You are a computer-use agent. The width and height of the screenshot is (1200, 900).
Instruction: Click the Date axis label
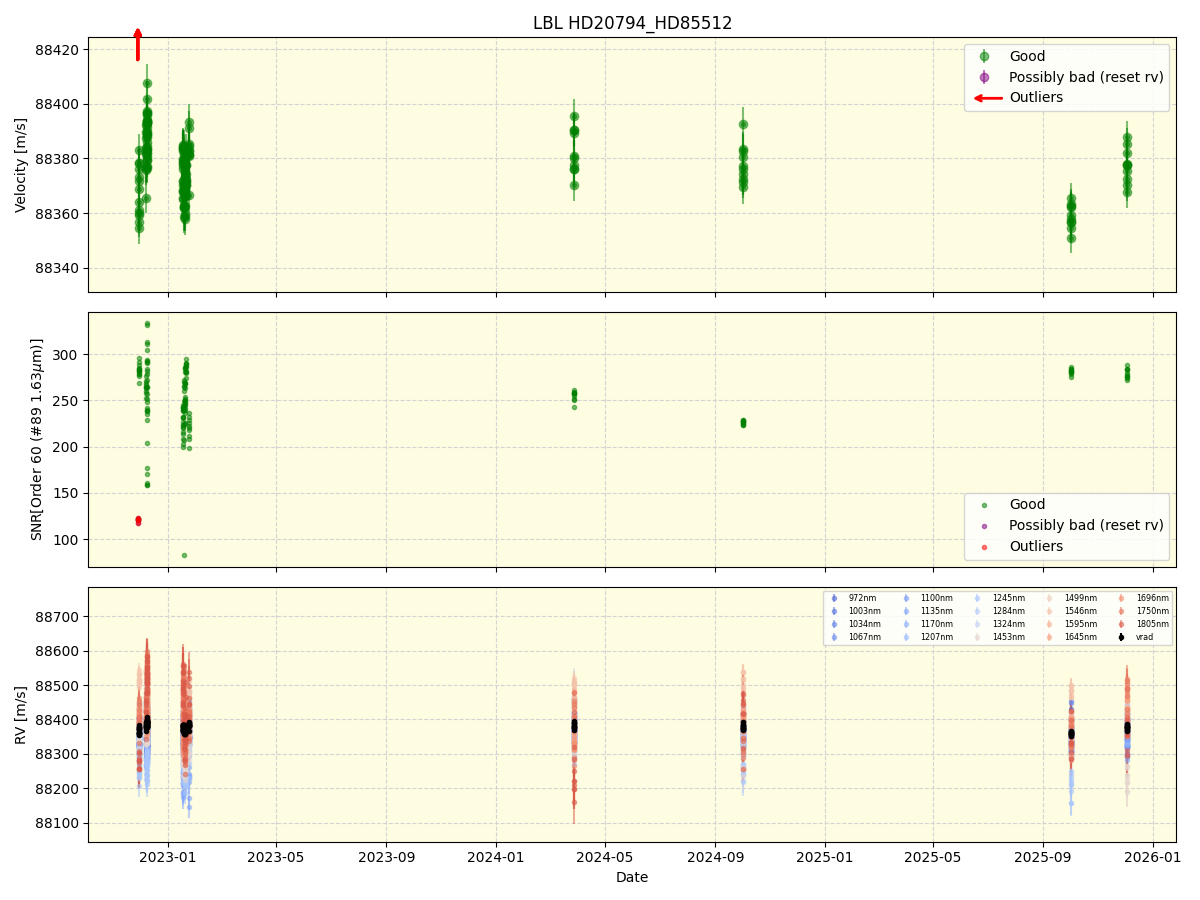click(x=632, y=877)
